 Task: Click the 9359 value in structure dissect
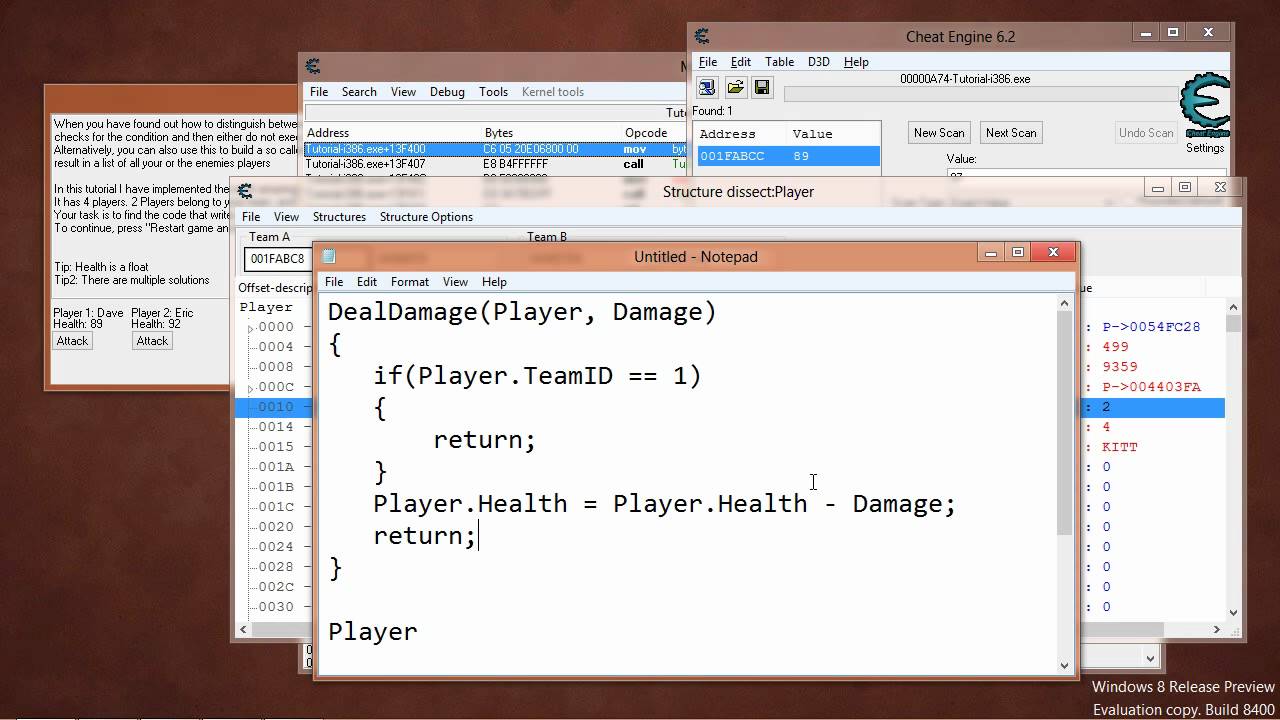click(1120, 367)
